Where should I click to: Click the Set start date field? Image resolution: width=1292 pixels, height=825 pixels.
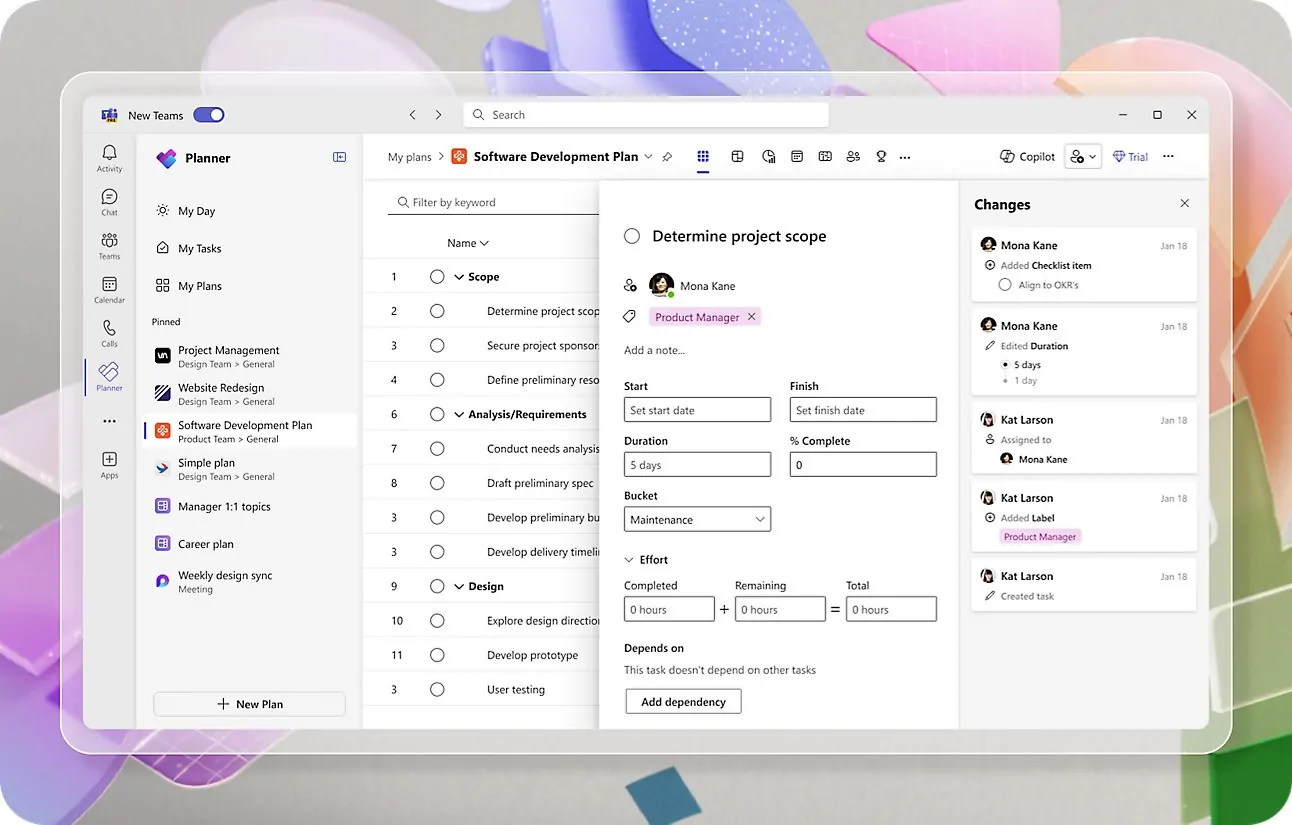click(697, 410)
